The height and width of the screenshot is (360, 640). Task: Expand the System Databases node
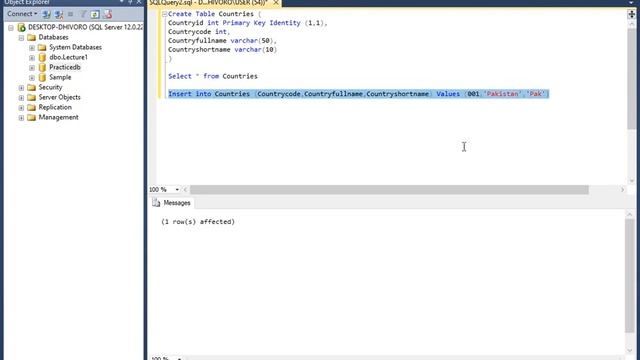point(32,48)
